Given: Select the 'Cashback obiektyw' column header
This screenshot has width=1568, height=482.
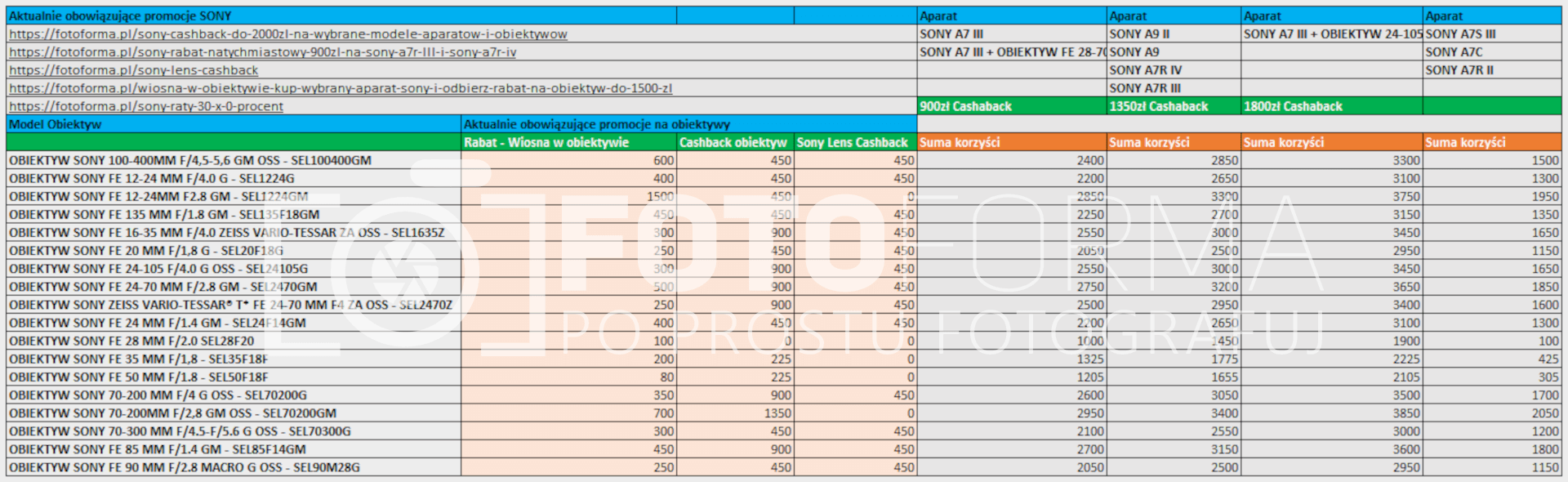Looking at the screenshot, I should (x=735, y=142).
